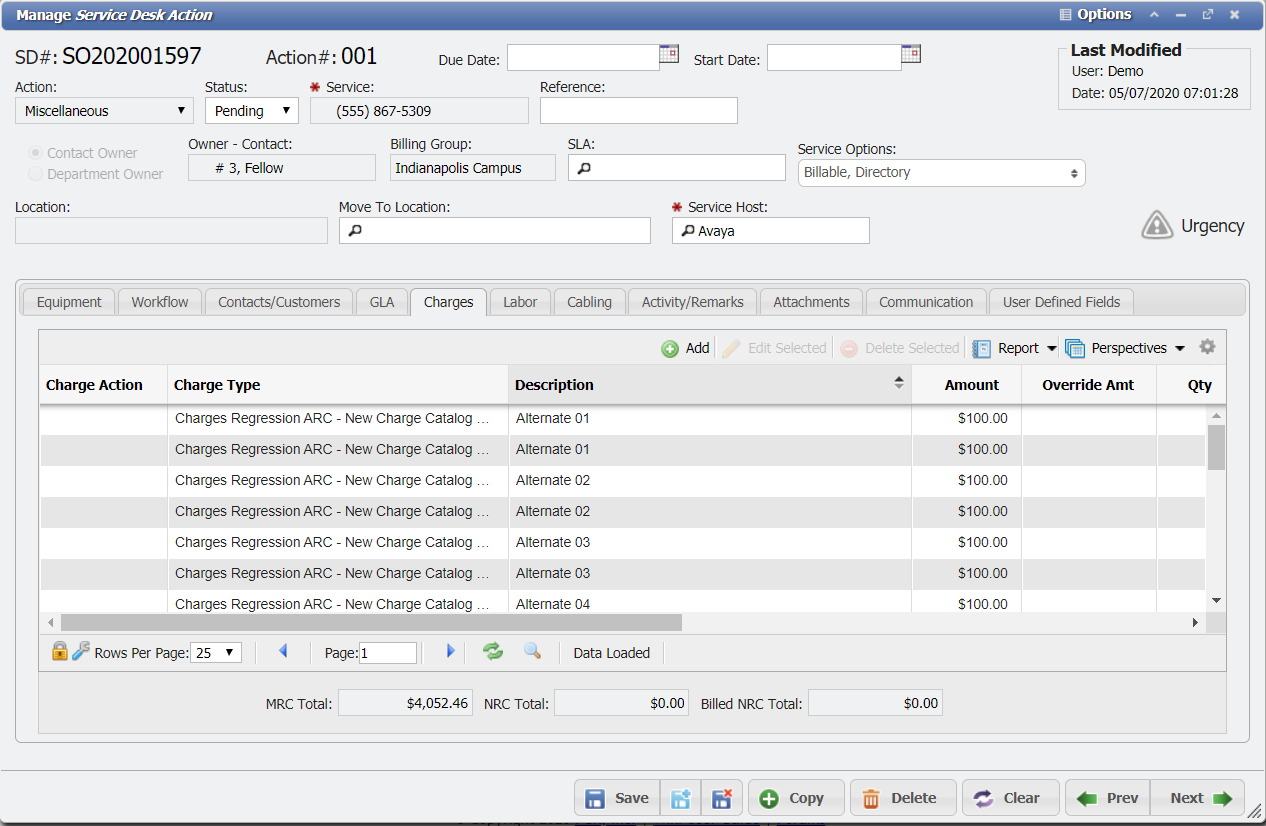
Task: Click the Urgency warning triangle
Action: 1157,225
